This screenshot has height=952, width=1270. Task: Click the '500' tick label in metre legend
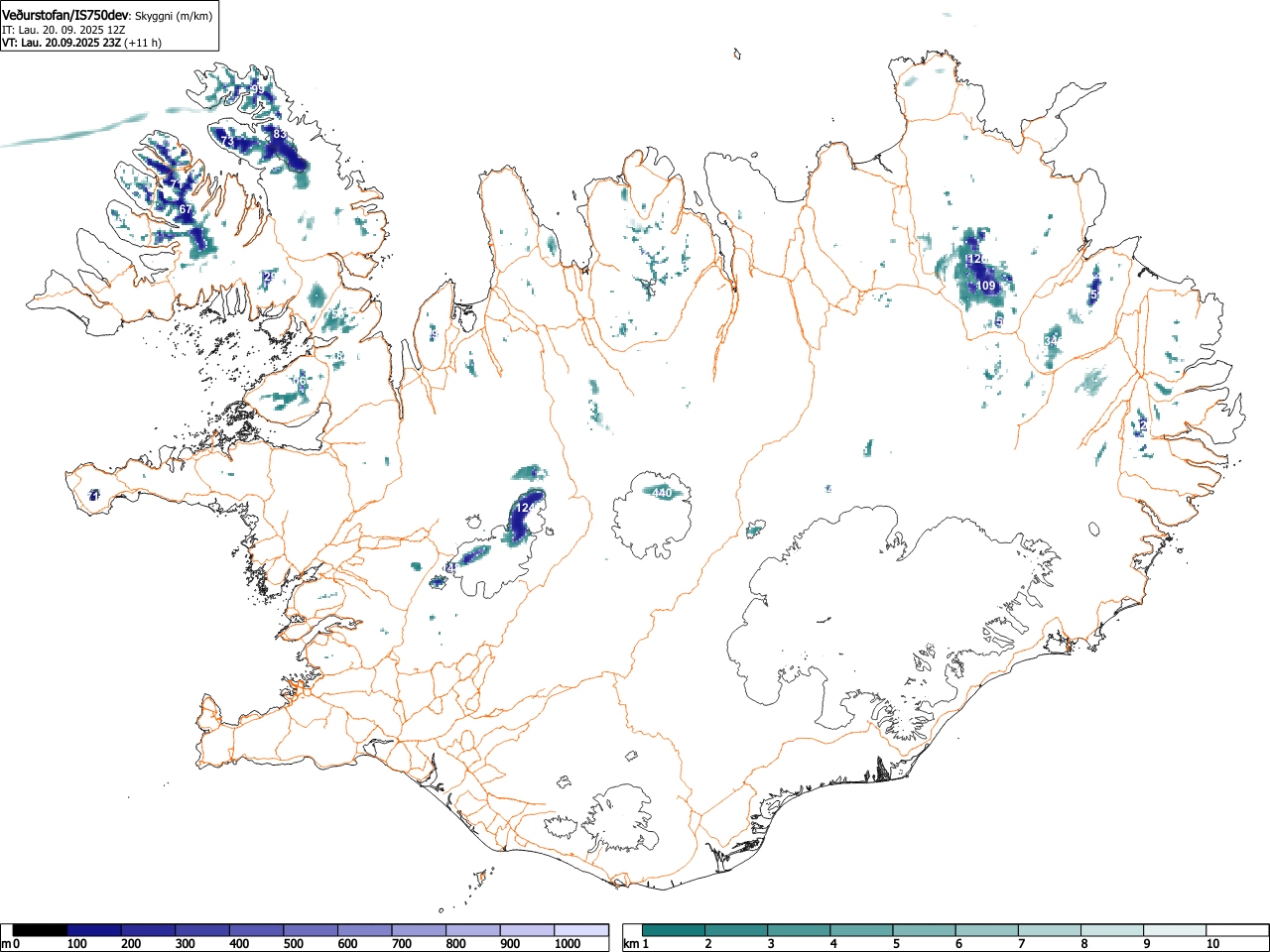point(294,944)
